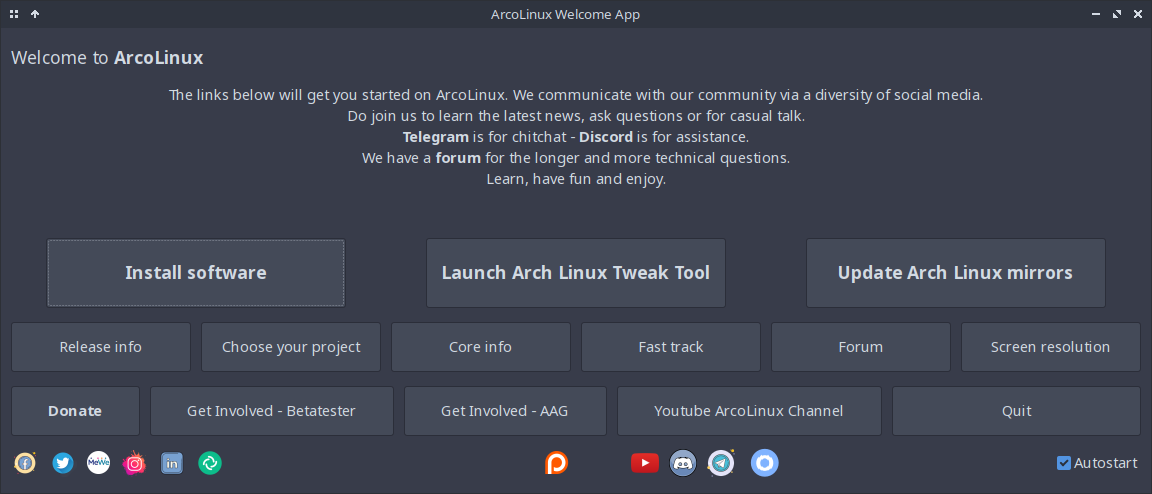The image size is (1152, 494).
Task: Open the Telegram paper plane icon
Action: click(x=721, y=462)
